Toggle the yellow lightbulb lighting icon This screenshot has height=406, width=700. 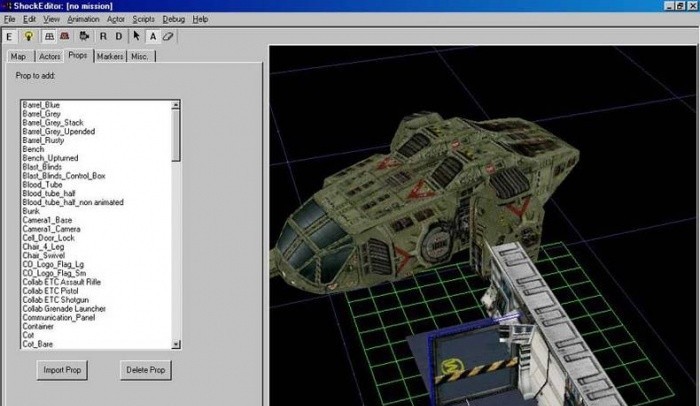click(x=29, y=36)
